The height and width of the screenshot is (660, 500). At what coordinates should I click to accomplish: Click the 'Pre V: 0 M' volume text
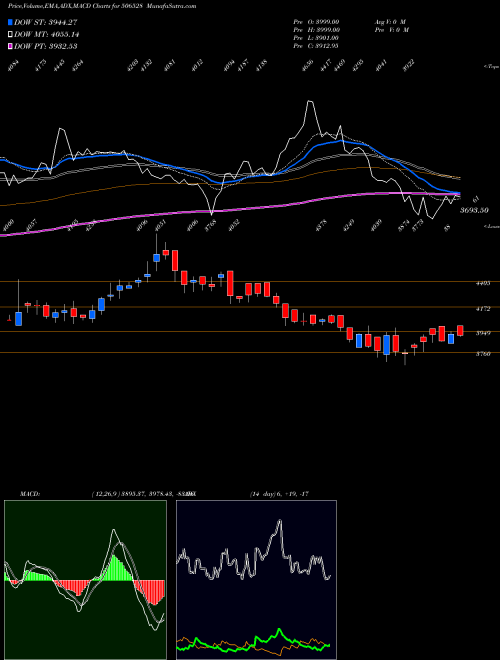[x=391, y=29]
